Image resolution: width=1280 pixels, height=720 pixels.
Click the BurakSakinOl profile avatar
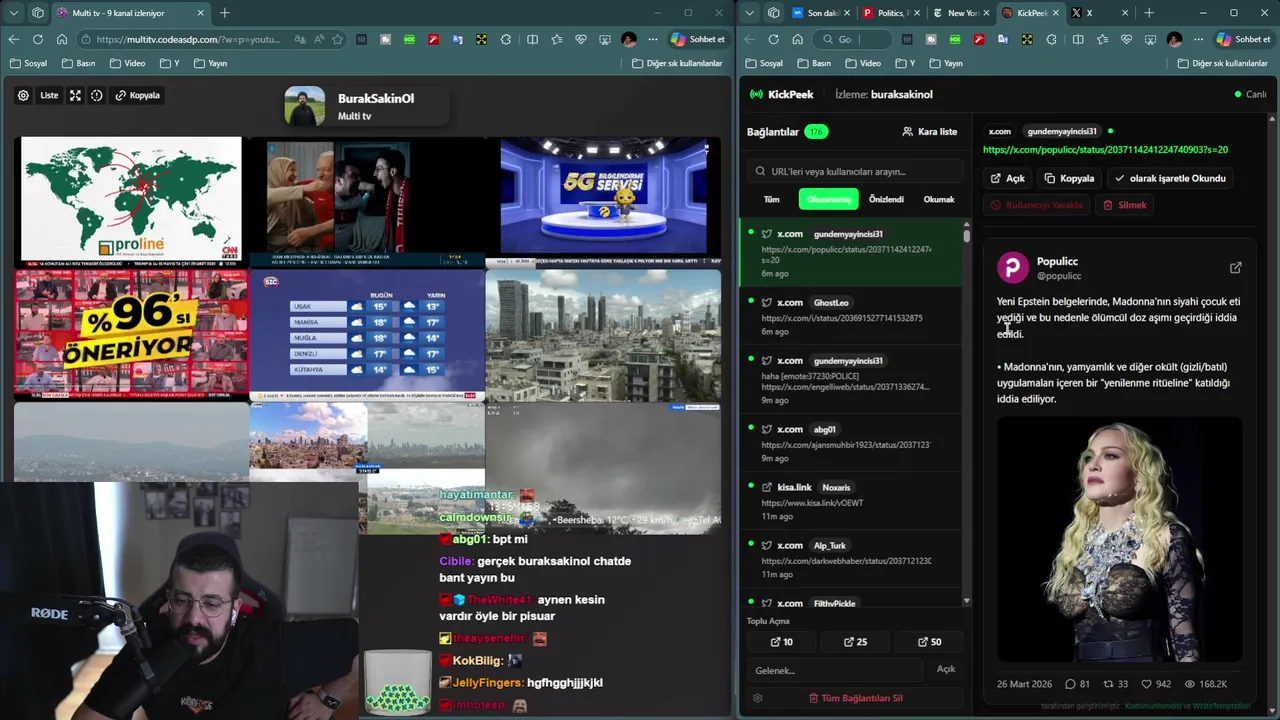305,106
